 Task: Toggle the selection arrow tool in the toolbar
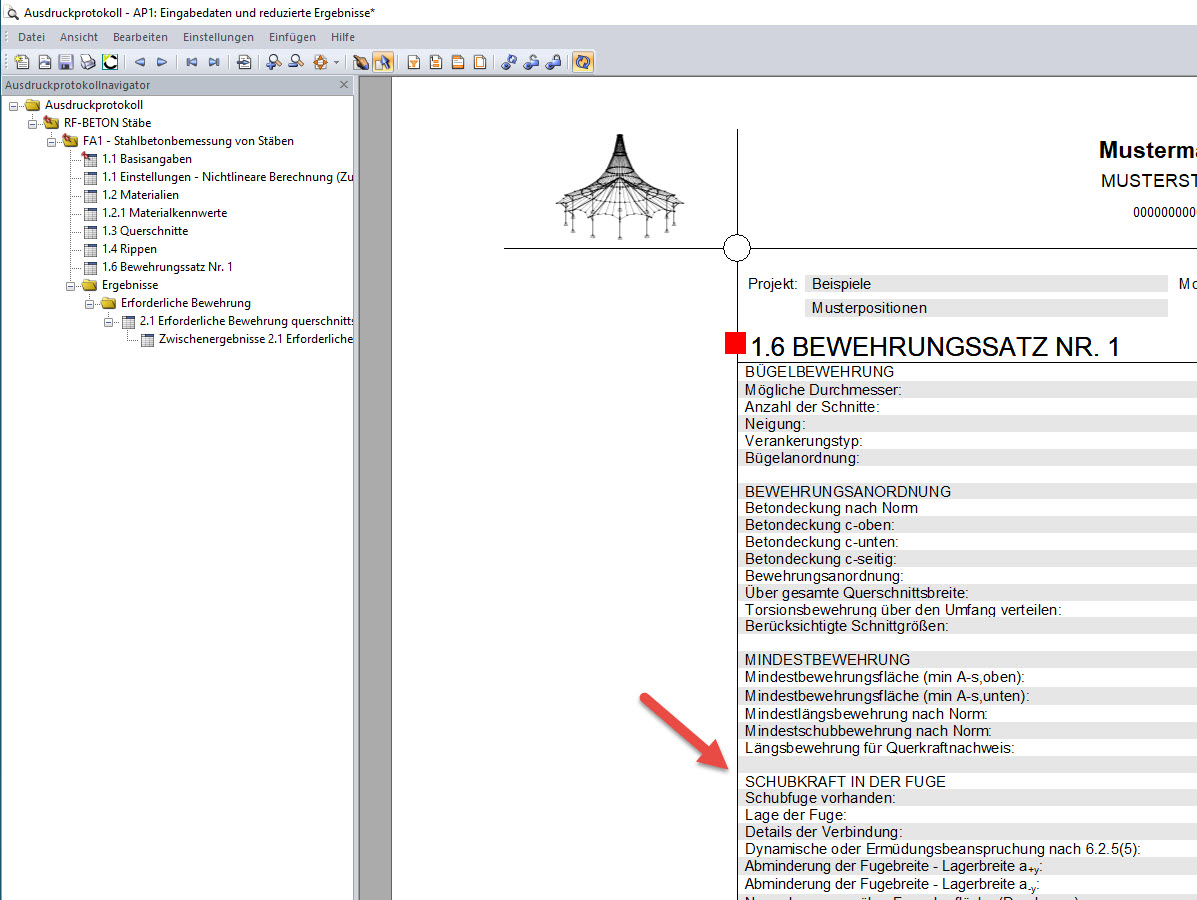(382, 61)
